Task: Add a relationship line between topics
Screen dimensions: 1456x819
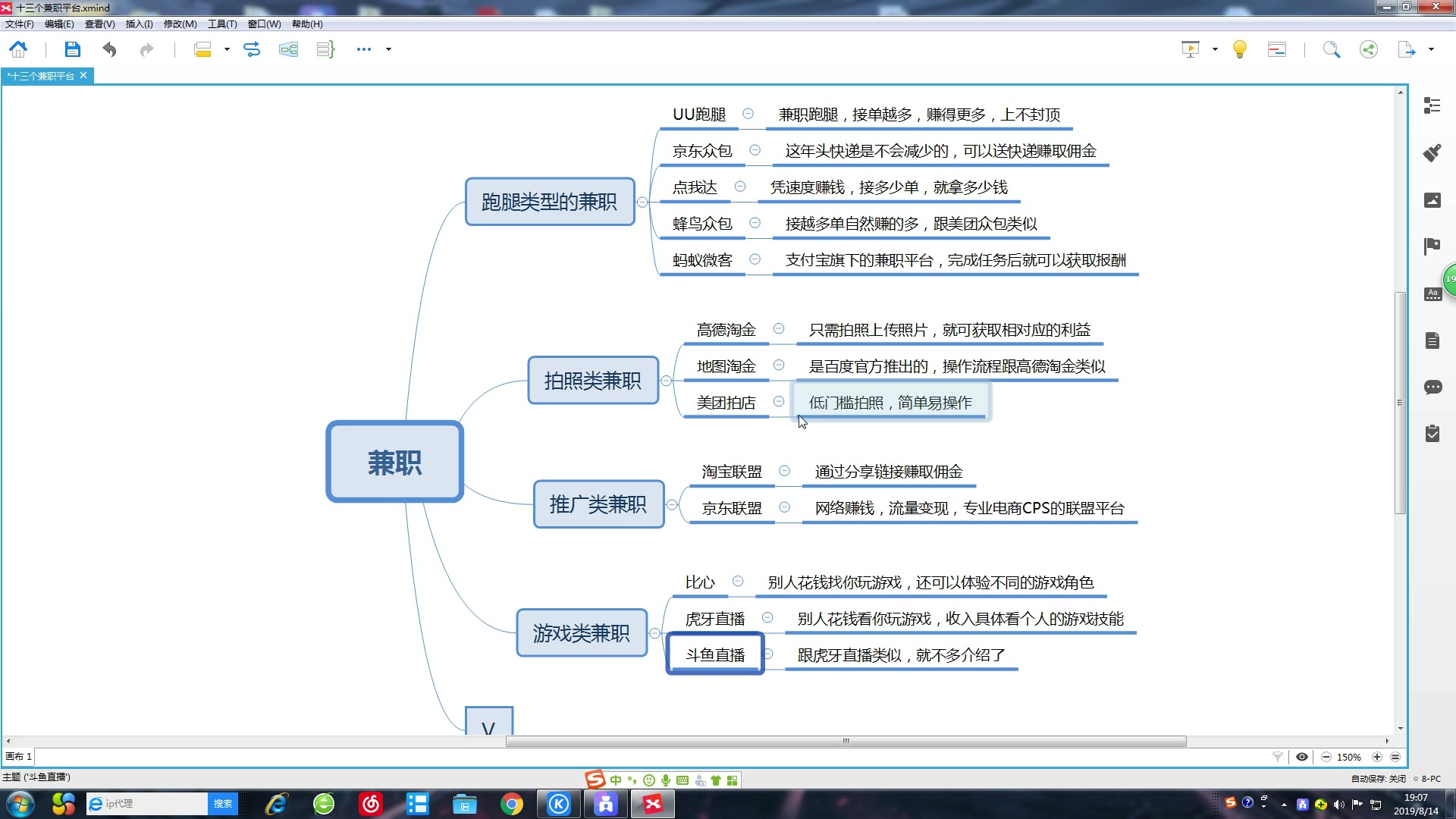Action: 251,50
